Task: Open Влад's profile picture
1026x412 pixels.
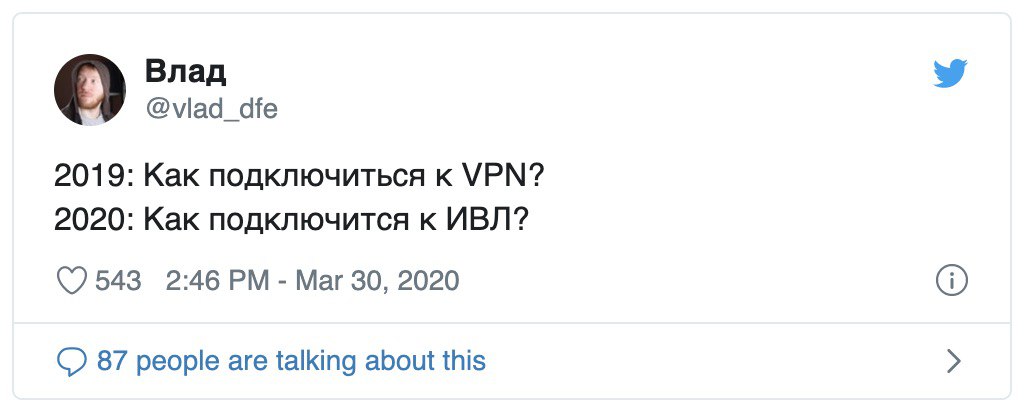Action: pyautogui.click(x=90, y=90)
